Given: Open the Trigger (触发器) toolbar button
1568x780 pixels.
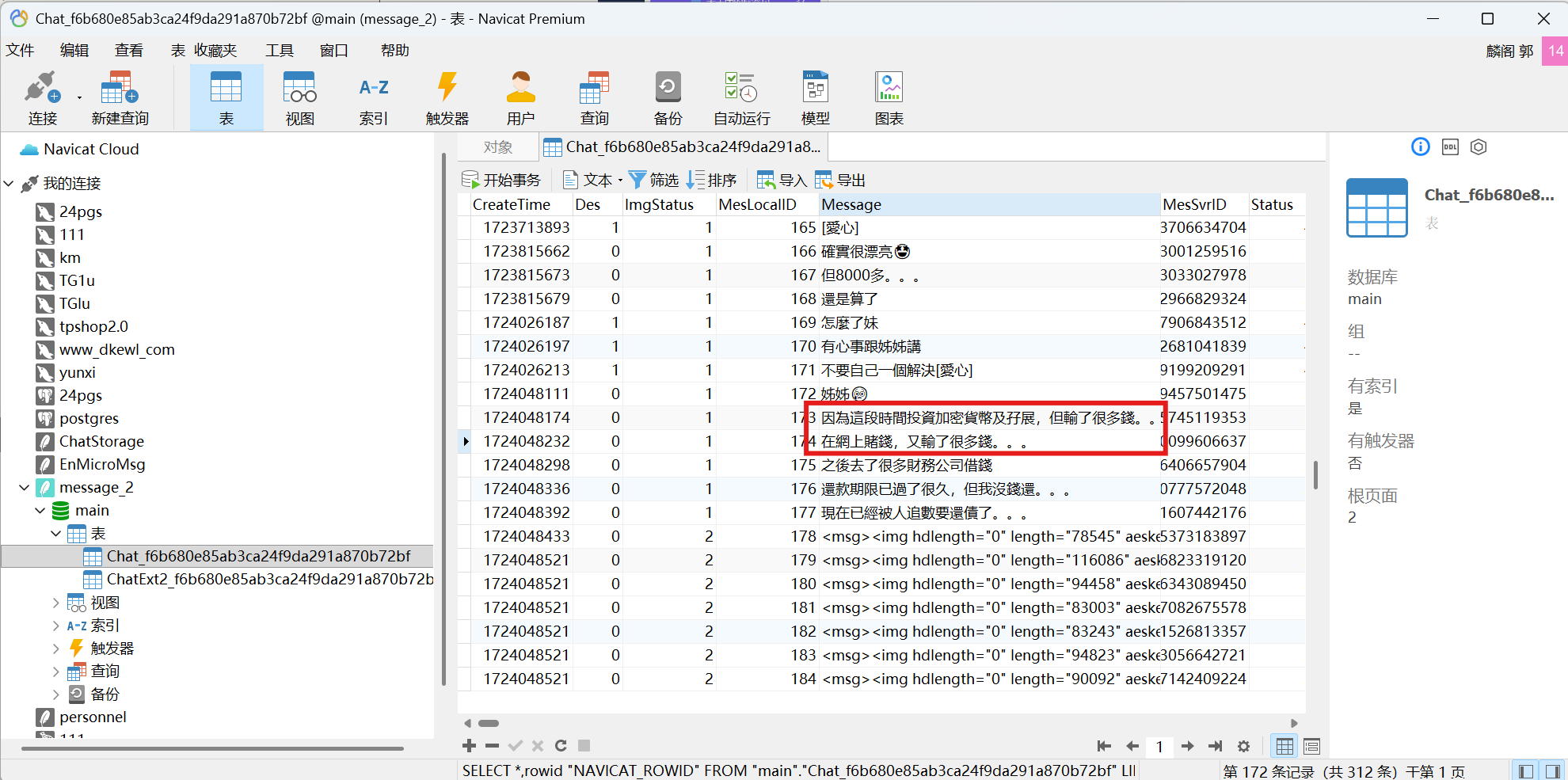Looking at the screenshot, I should pyautogui.click(x=447, y=97).
